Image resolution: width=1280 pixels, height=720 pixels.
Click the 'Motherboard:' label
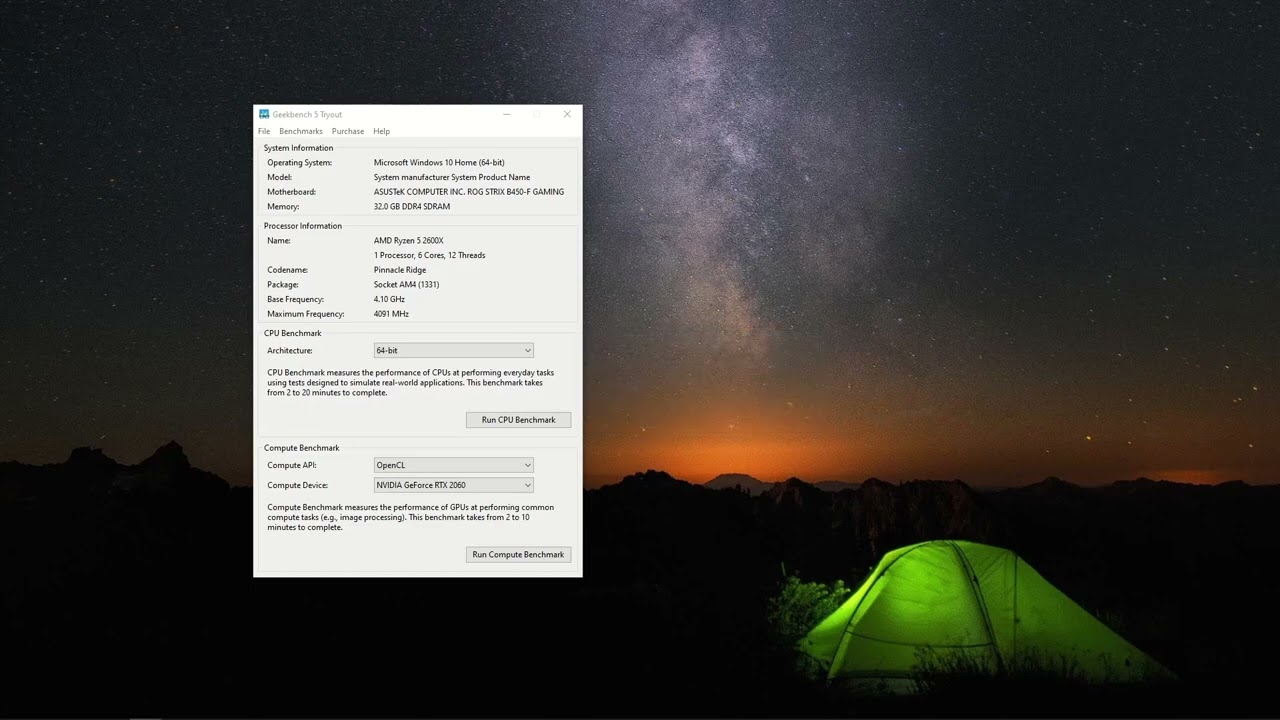pyautogui.click(x=291, y=192)
